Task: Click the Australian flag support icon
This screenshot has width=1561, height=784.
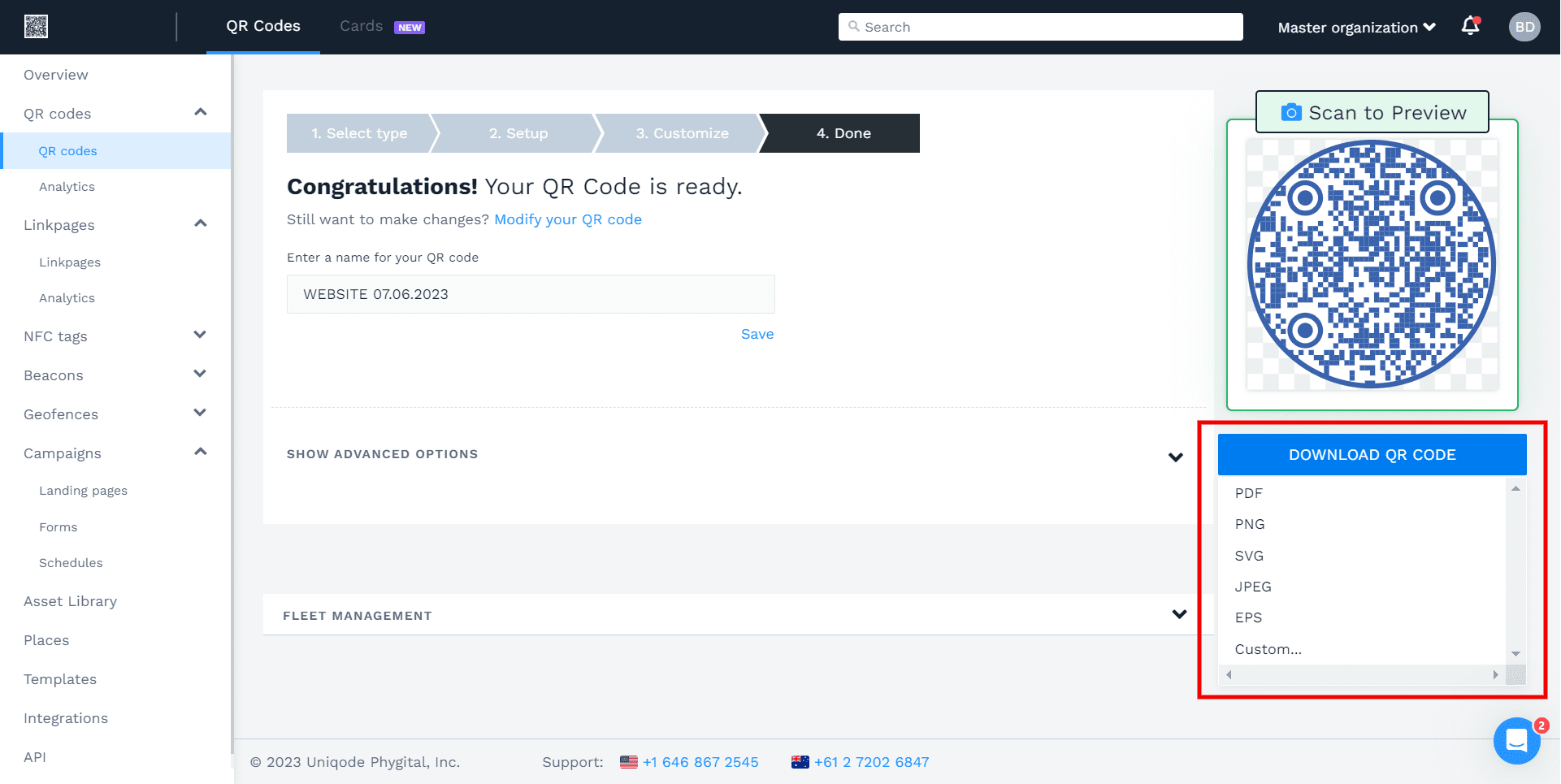Action: [x=800, y=762]
